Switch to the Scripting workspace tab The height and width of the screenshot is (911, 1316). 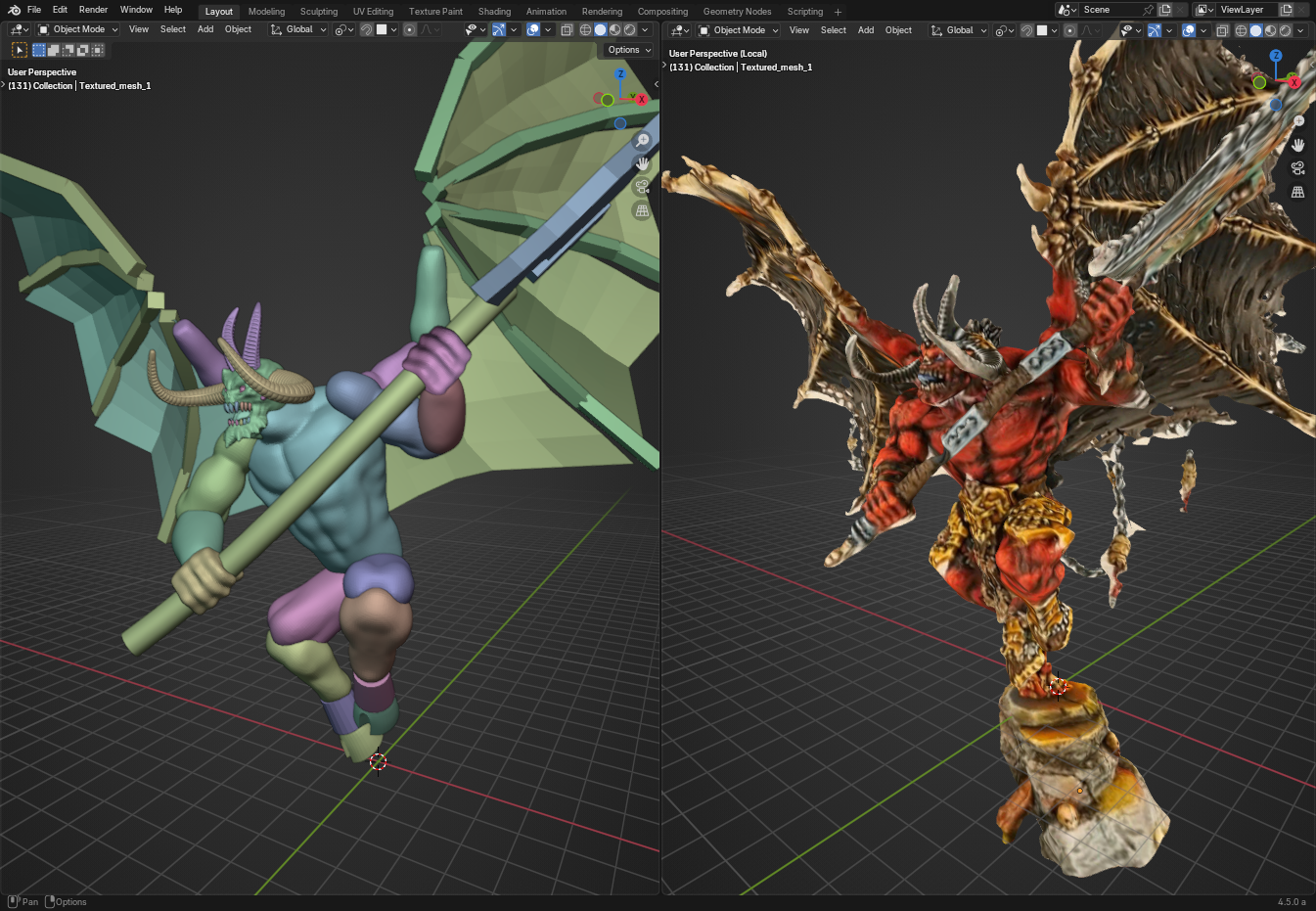pyautogui.click(x=805, y=12)
